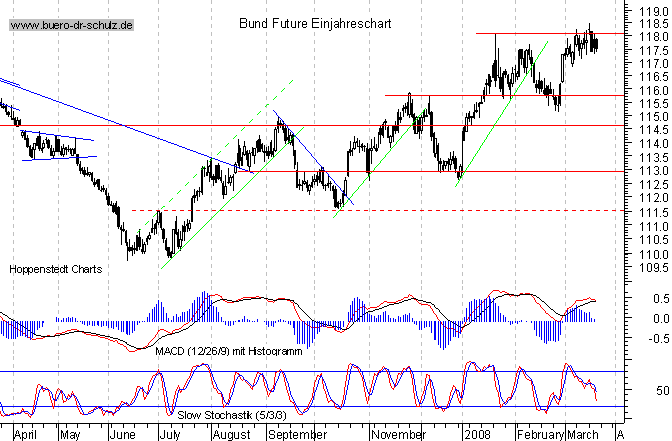Open the www.buero-dr-schulz.de website link
The width and height of the screenshot is (672, 441).
[x=73, y=23]
